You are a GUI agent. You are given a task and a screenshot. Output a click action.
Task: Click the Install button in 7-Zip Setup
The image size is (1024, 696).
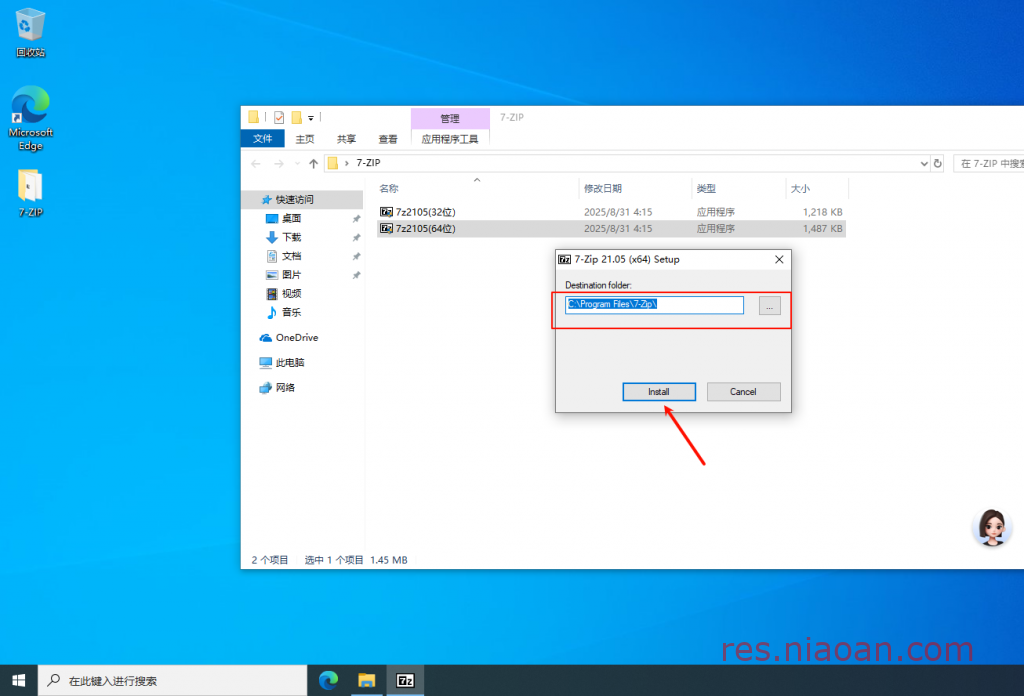[x=658, y=392]
